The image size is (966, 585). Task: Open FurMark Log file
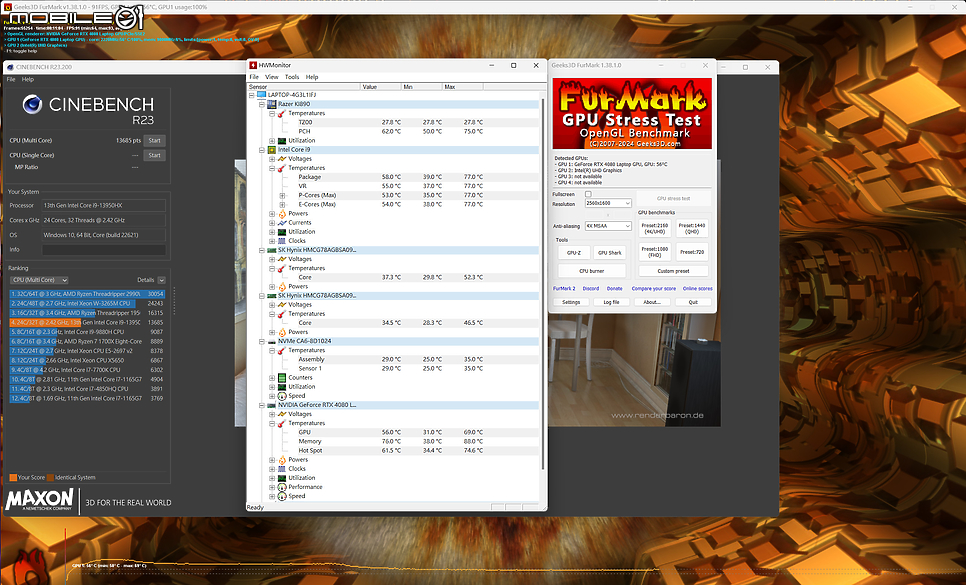611,302
